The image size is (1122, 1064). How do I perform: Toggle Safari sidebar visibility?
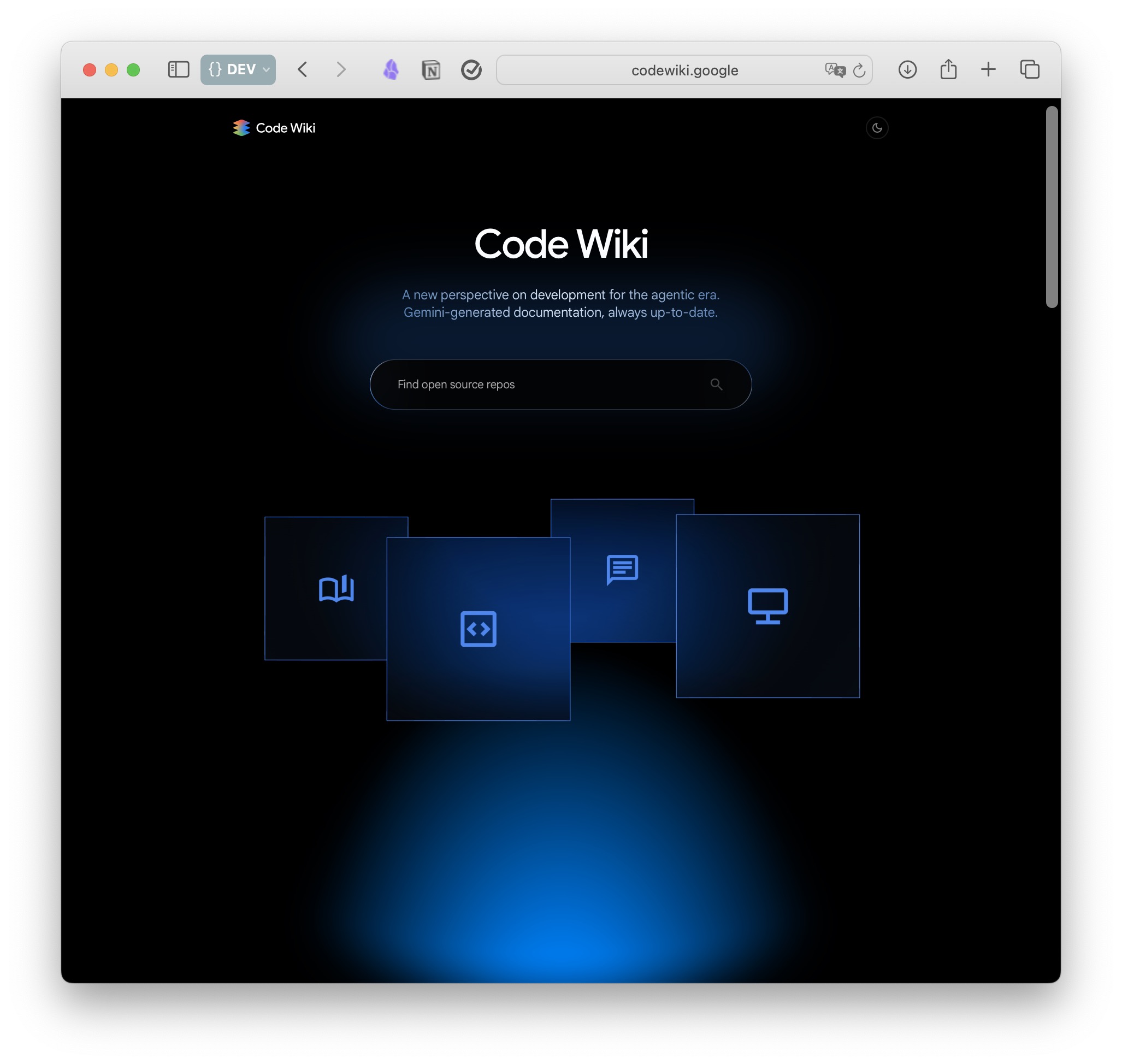pos(179,70)
